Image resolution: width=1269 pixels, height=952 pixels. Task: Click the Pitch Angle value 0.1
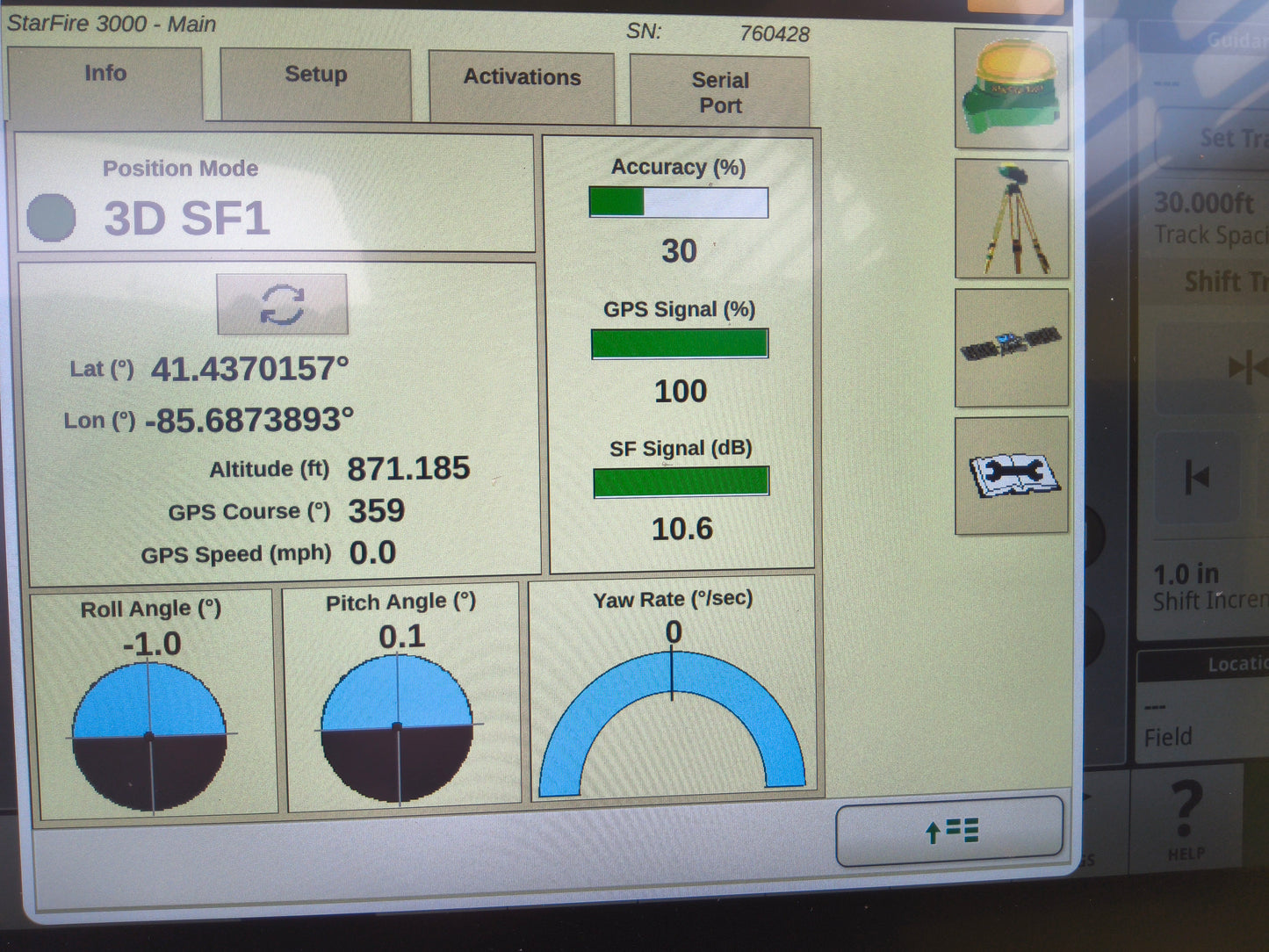click(401, 637)
